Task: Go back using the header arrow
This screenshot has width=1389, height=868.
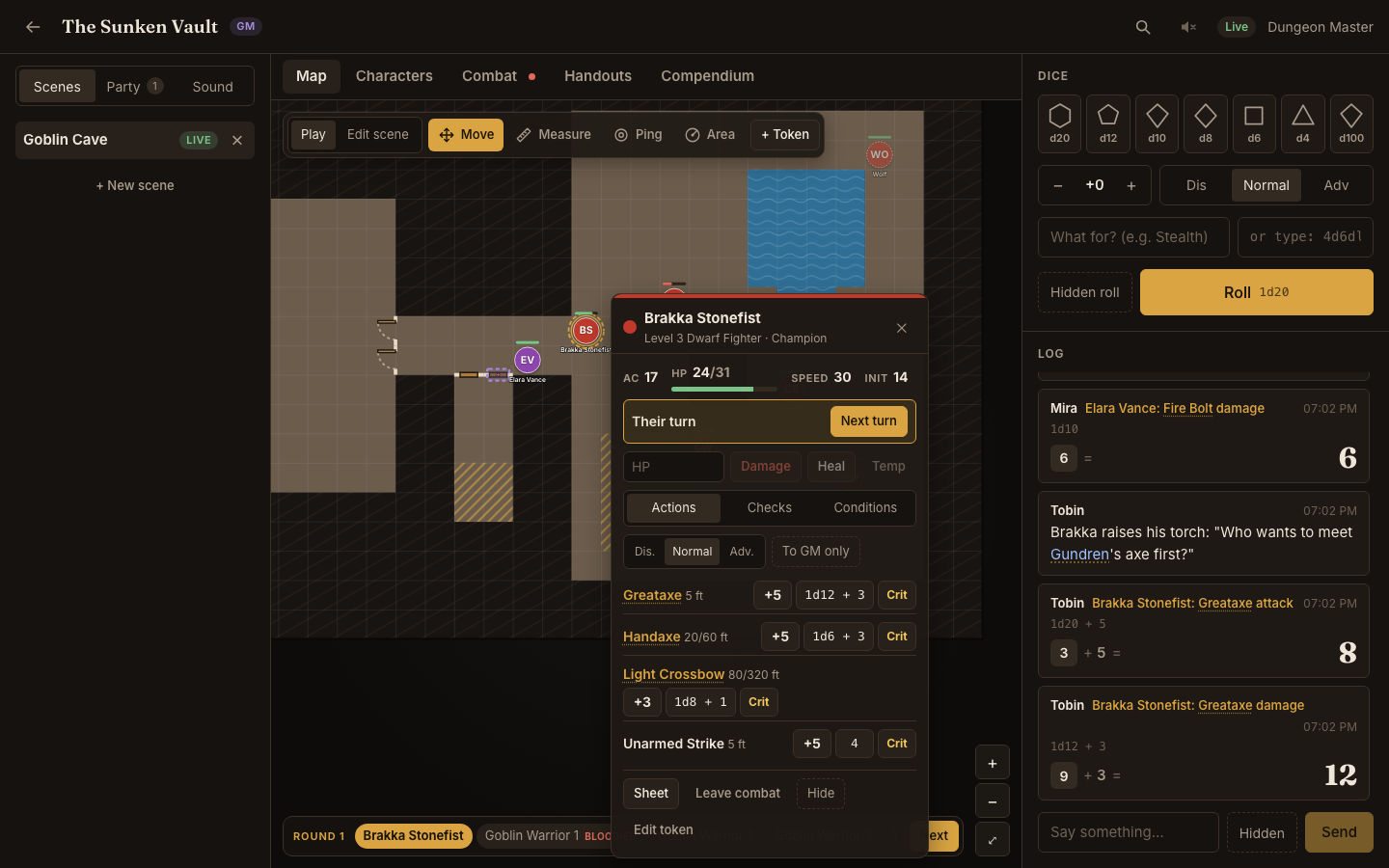Action: click(x=33, y=27)
